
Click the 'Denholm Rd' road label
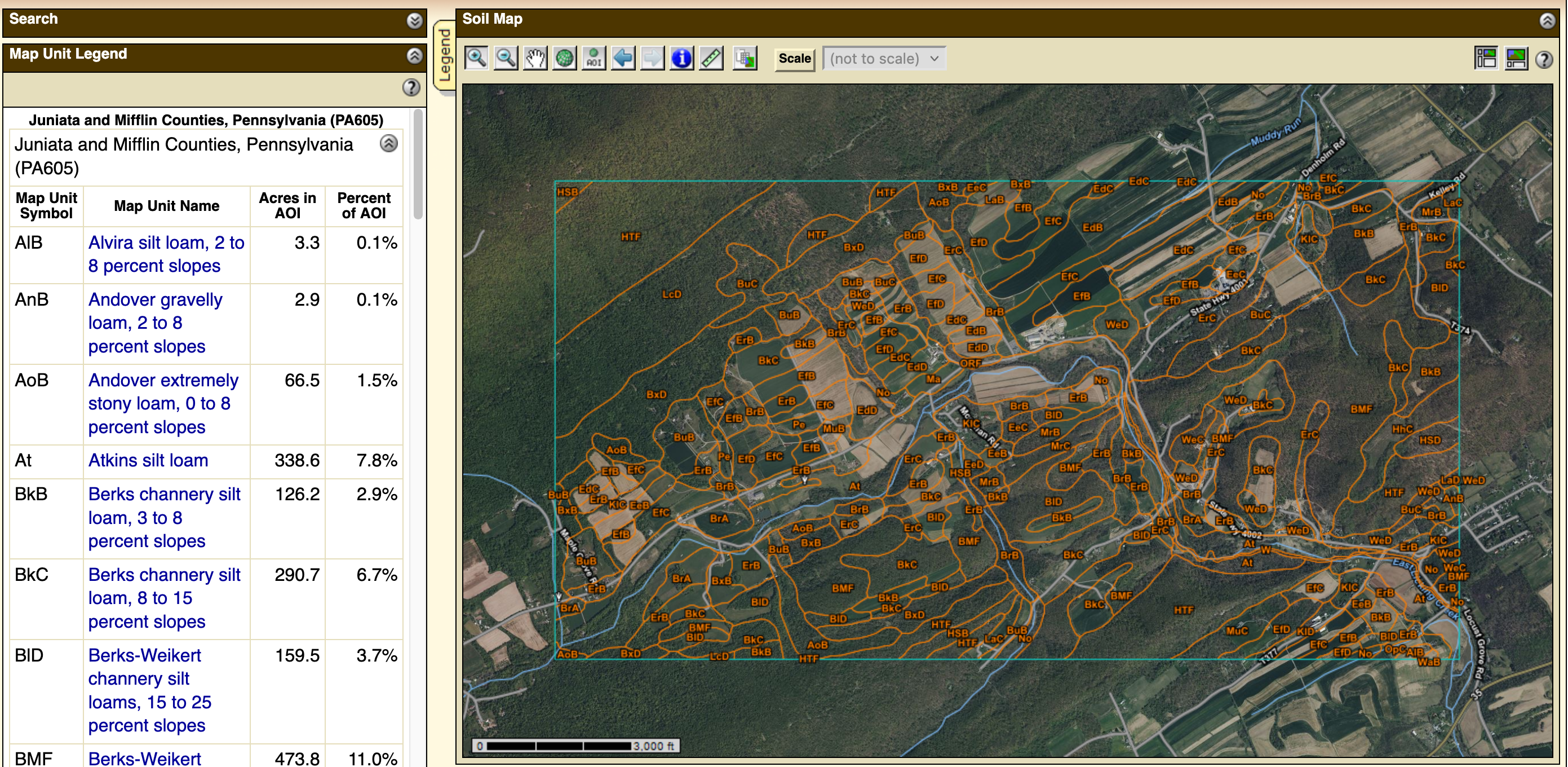[x=1323, y=157]
